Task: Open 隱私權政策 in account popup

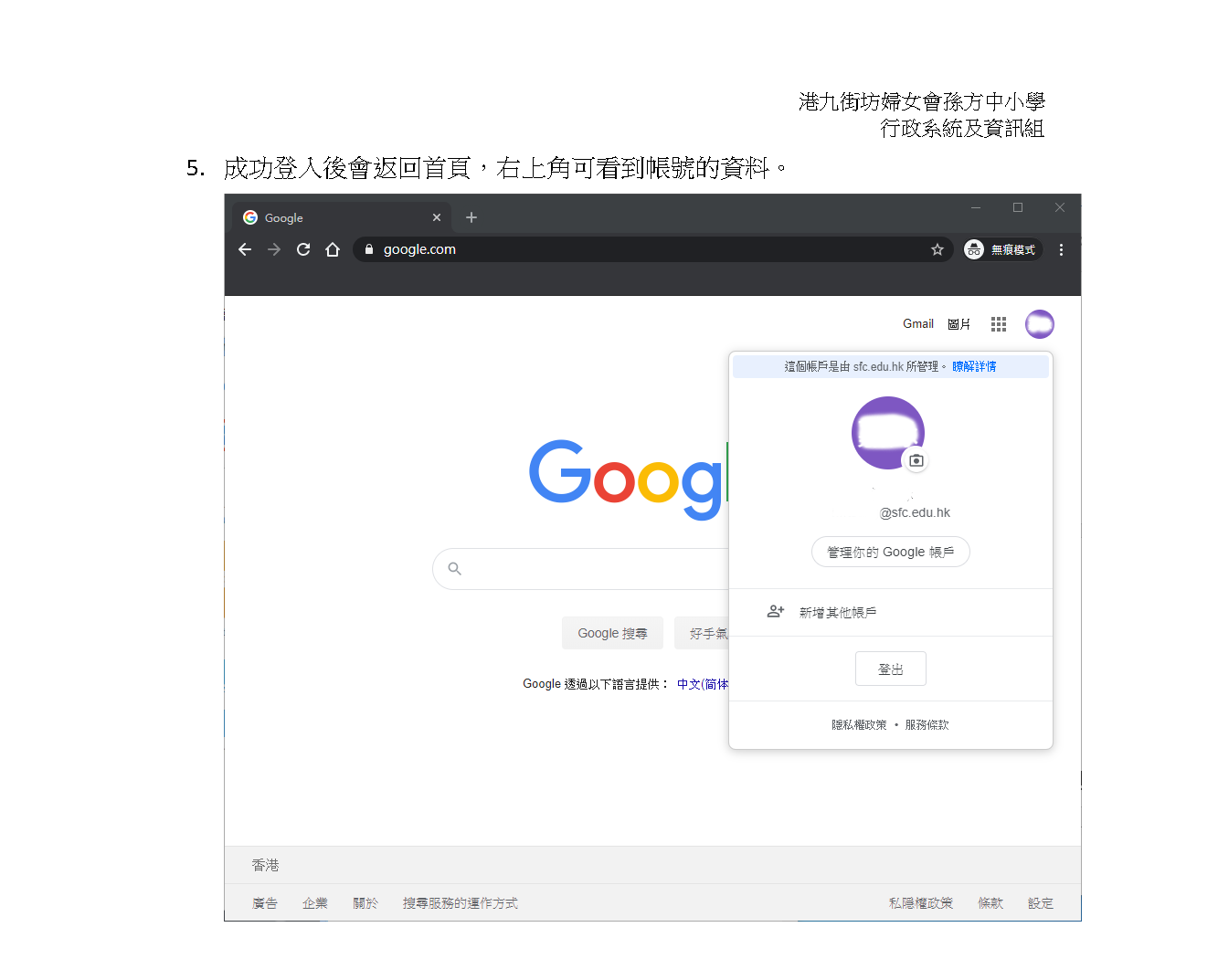Action: (859, 725)
